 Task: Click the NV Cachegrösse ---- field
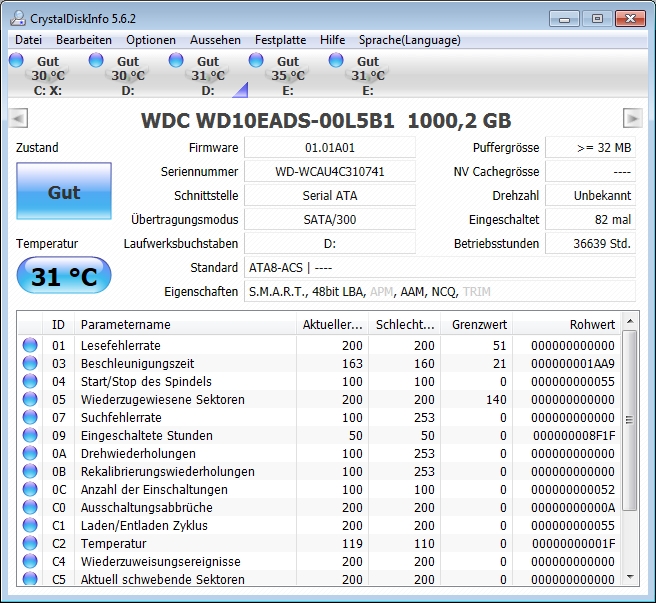tap(590, 172)
